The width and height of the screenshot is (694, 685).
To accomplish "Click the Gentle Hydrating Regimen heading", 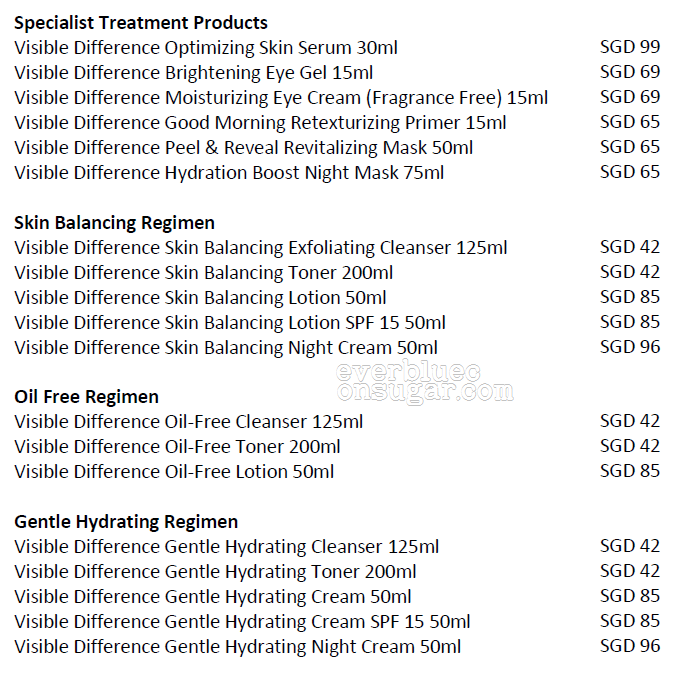I will [x=126, y=522].
